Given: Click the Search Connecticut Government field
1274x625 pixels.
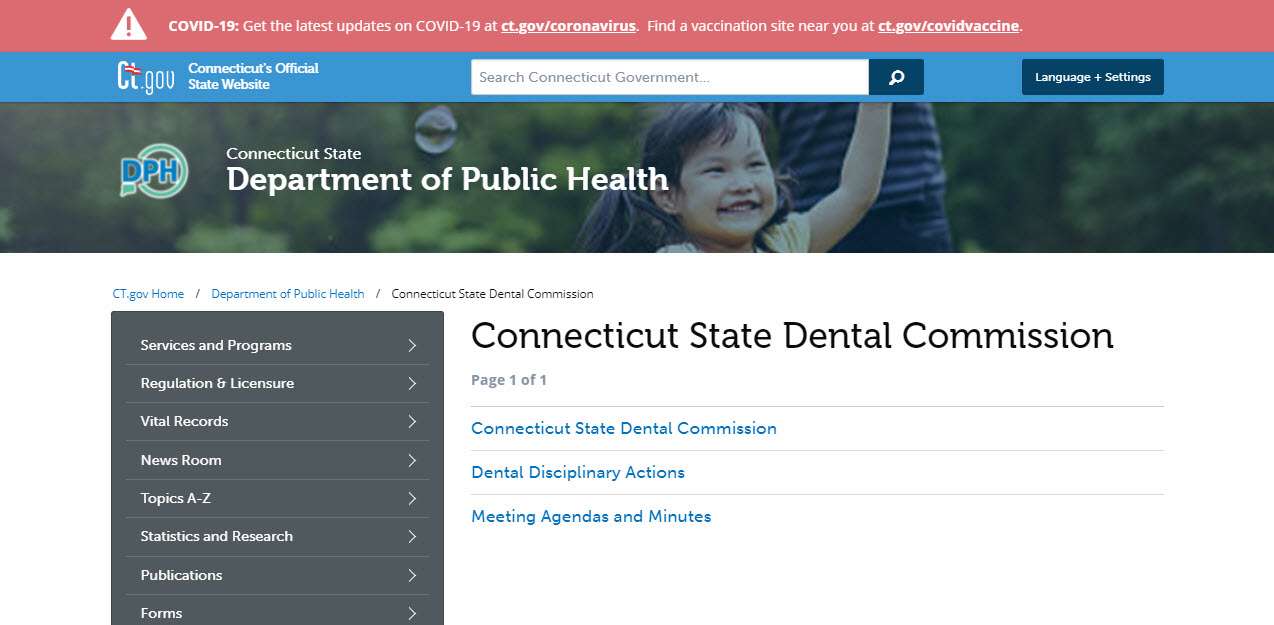Looking at the screenshot, I should point(669,76).
